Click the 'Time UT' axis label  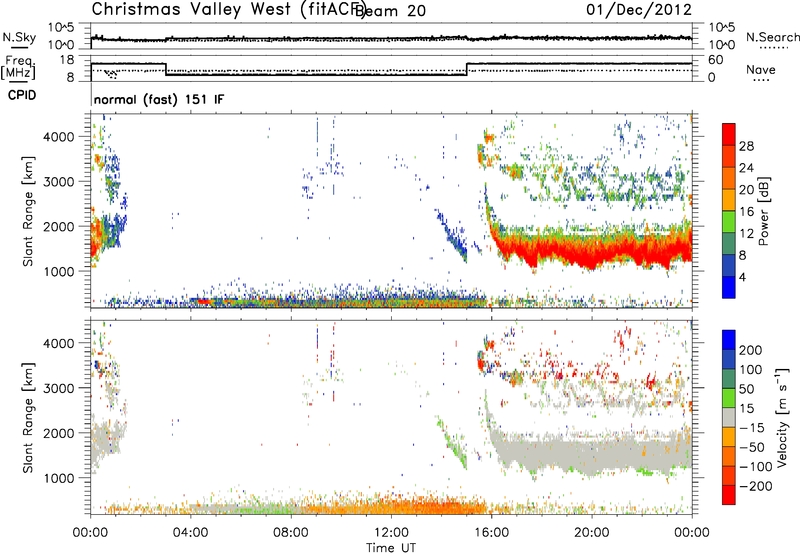391,548
